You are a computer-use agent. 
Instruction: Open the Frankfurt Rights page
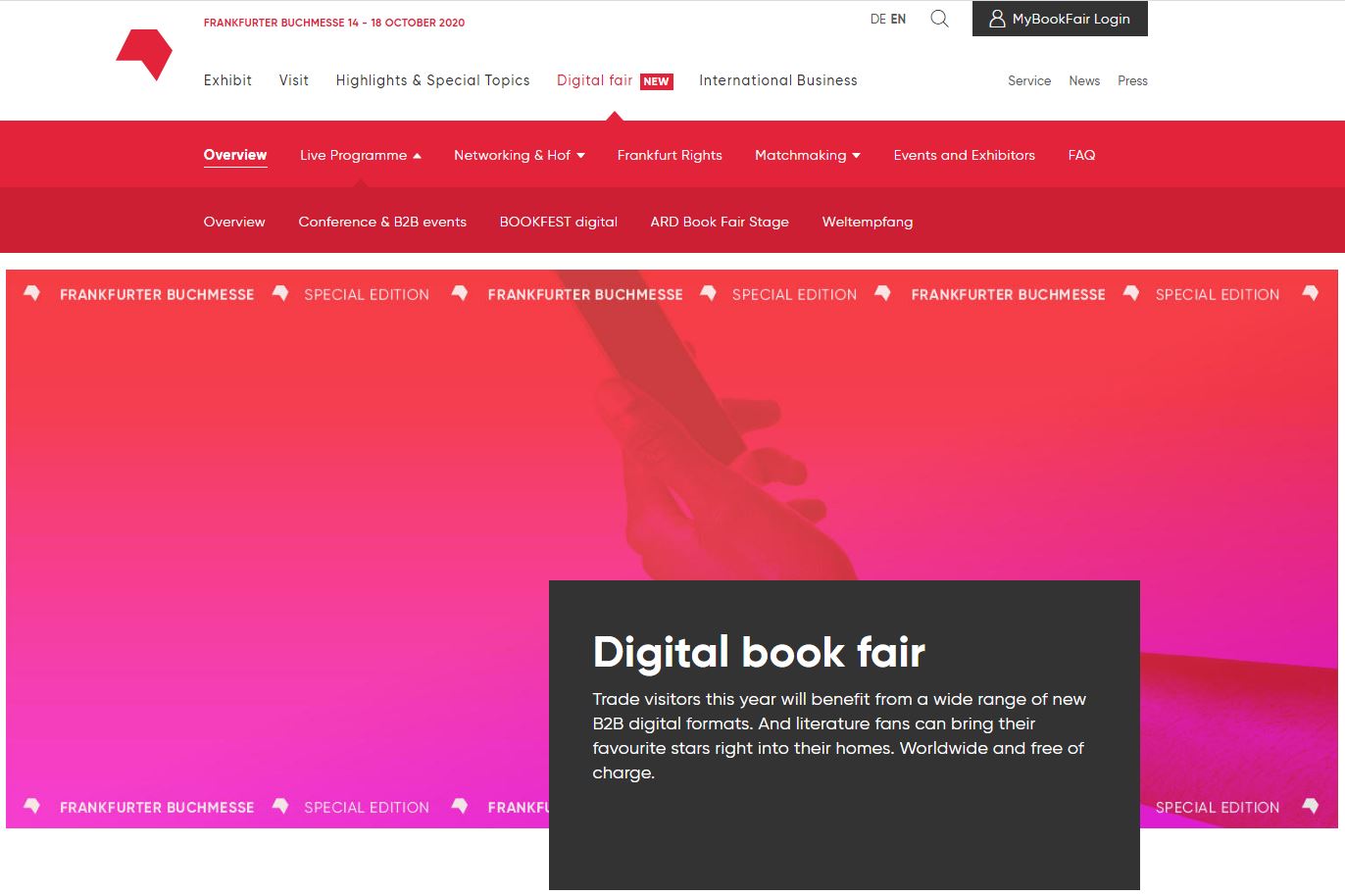[x=670, y=155]
